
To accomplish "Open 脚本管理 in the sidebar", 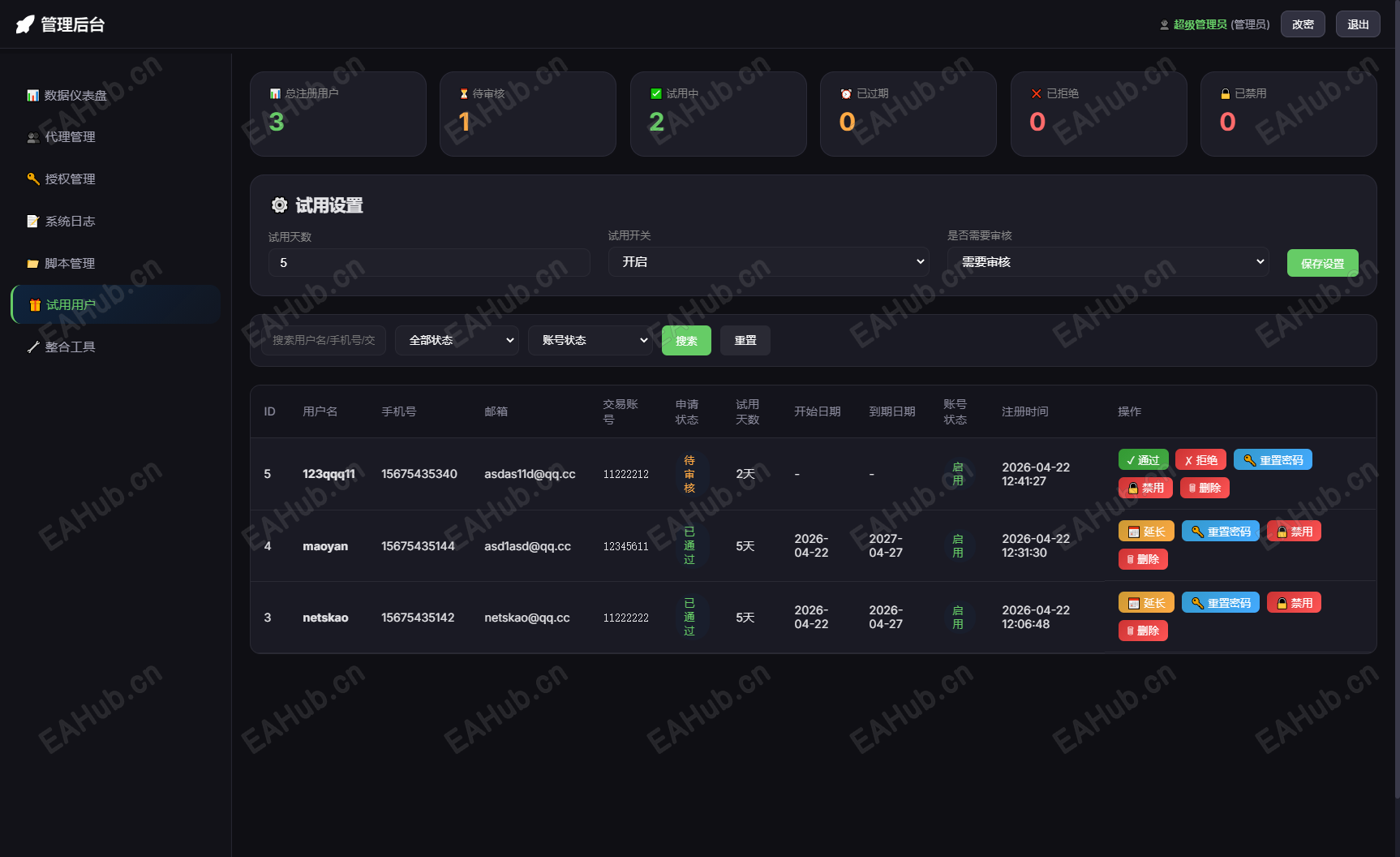I will [115, 263].
